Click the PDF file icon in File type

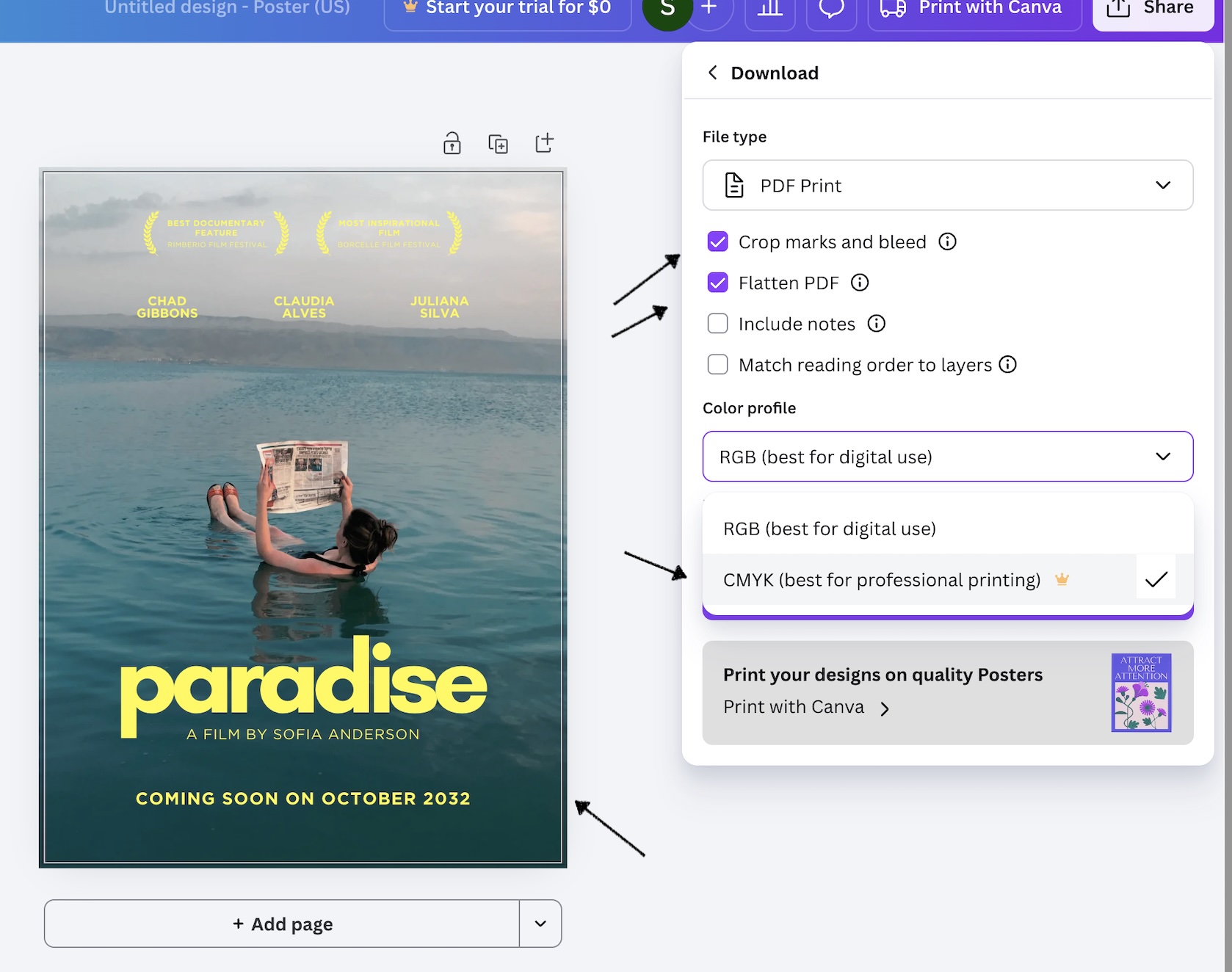733,185
